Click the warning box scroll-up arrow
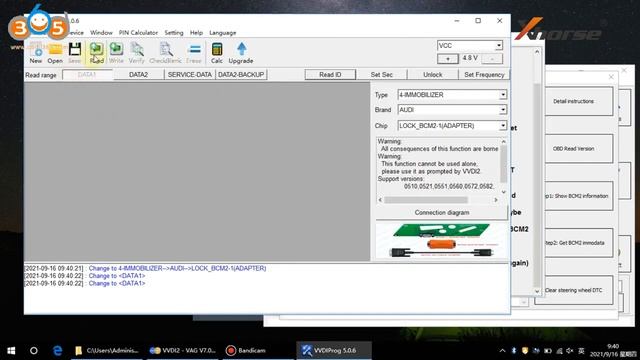This screenshot has height=360, width=640. point(503,142)
